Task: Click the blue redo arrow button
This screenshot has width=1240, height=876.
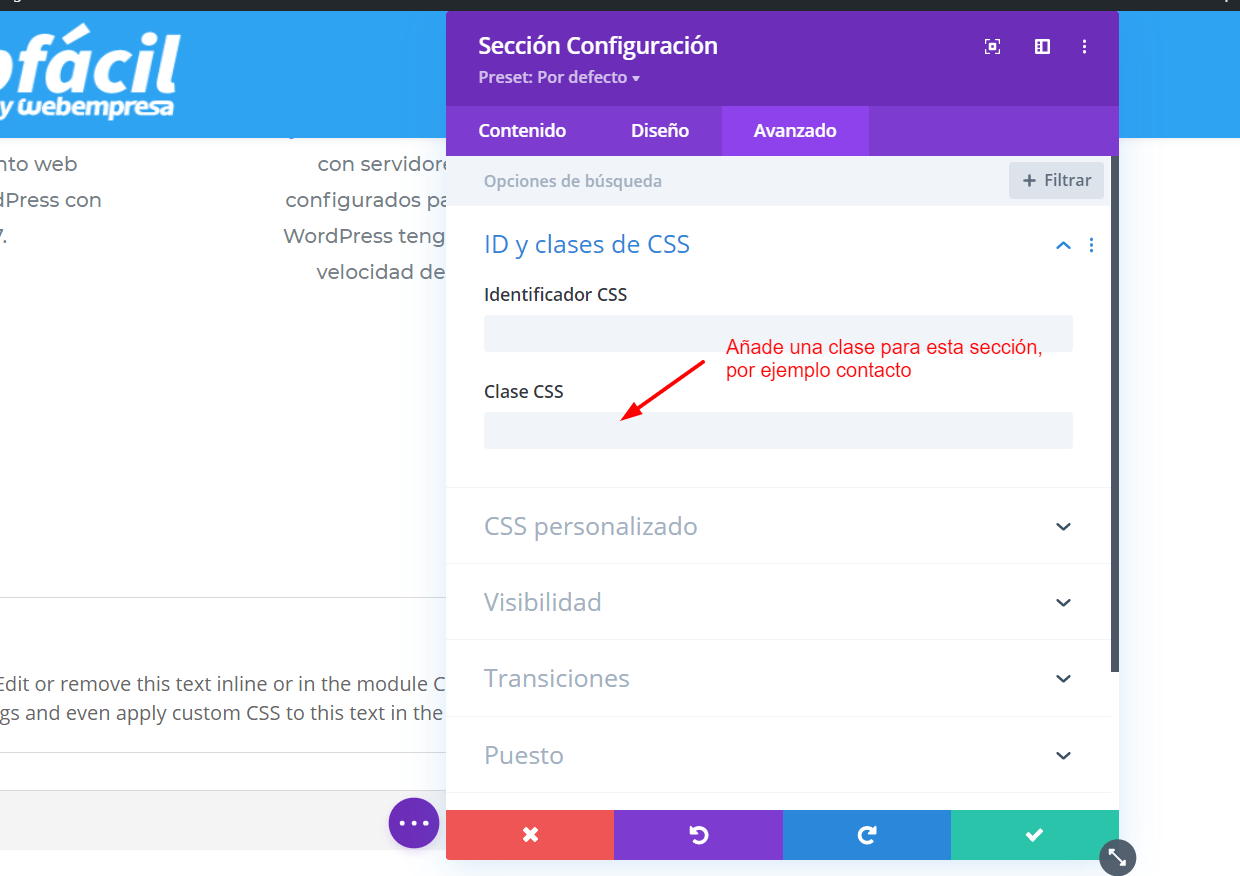Action: coord(867,835)
